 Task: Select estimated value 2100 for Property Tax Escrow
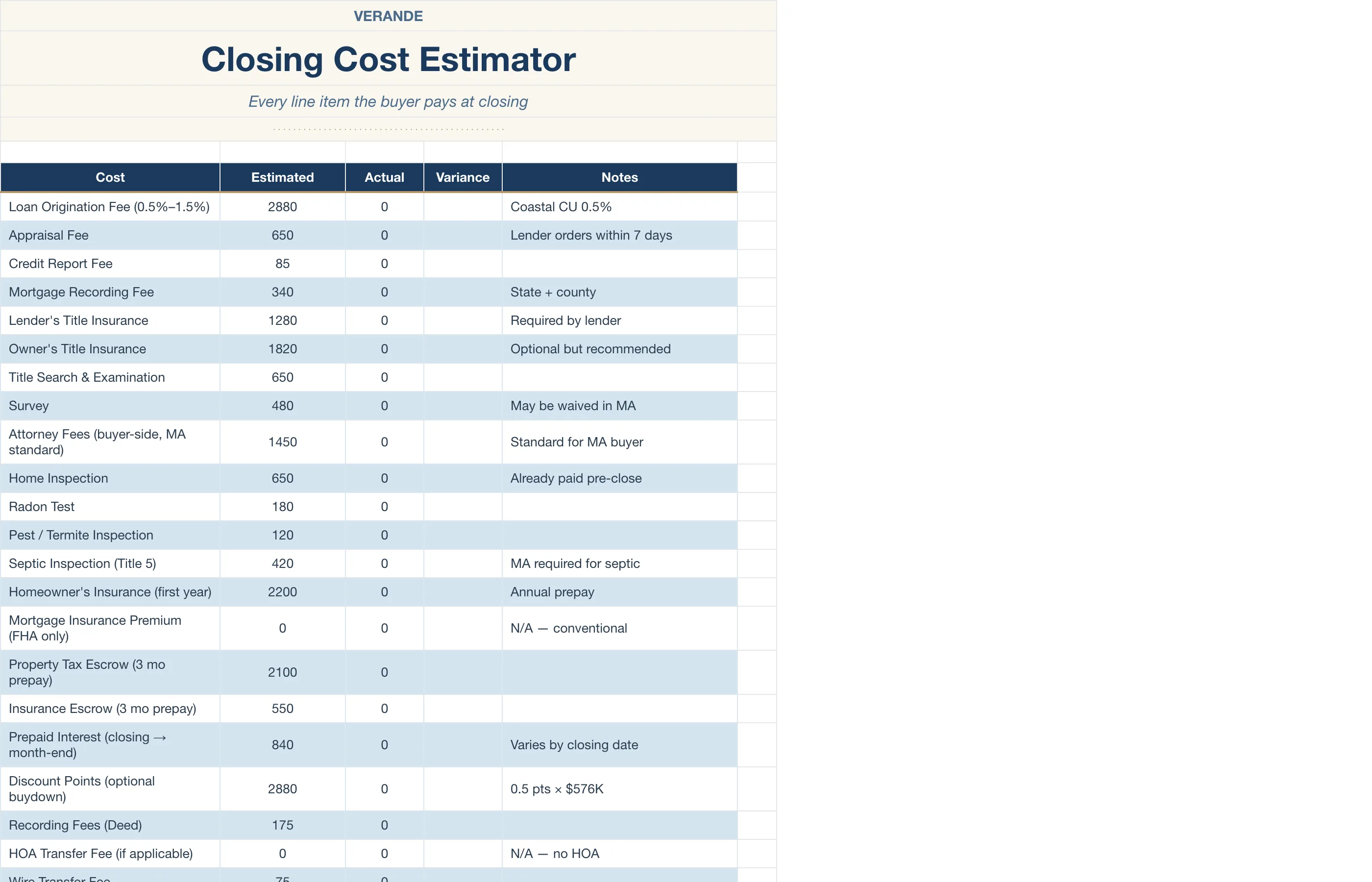(282, 672)
